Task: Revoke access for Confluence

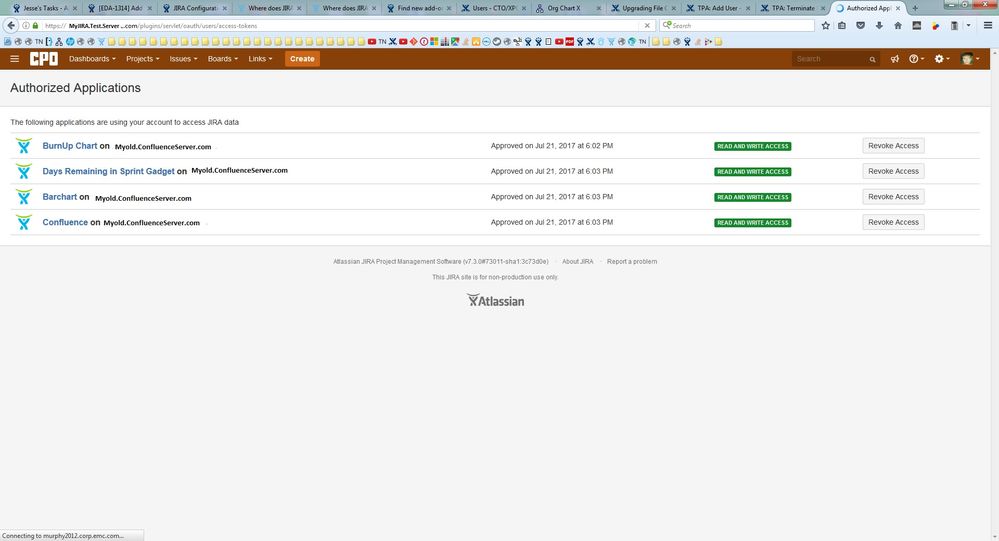Action: pos(893,222)
